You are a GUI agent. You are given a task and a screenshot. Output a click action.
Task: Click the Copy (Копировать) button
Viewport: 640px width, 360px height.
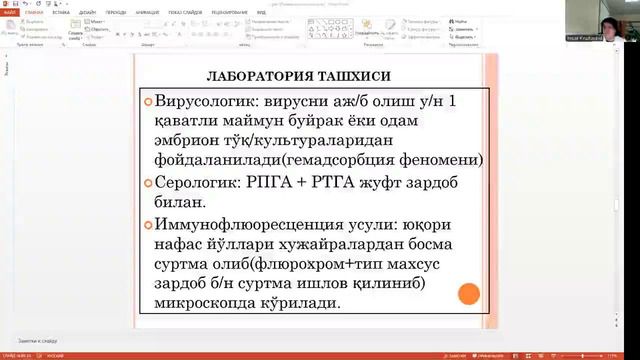[35, 29]
